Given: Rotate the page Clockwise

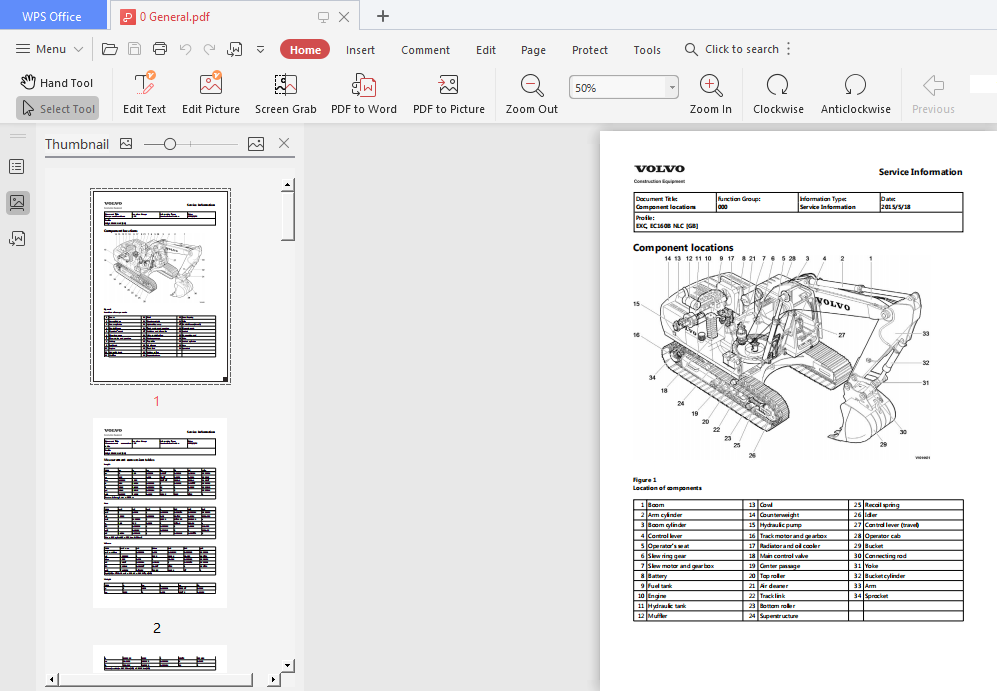Looking at the screenshot, I should pos(778,93).
